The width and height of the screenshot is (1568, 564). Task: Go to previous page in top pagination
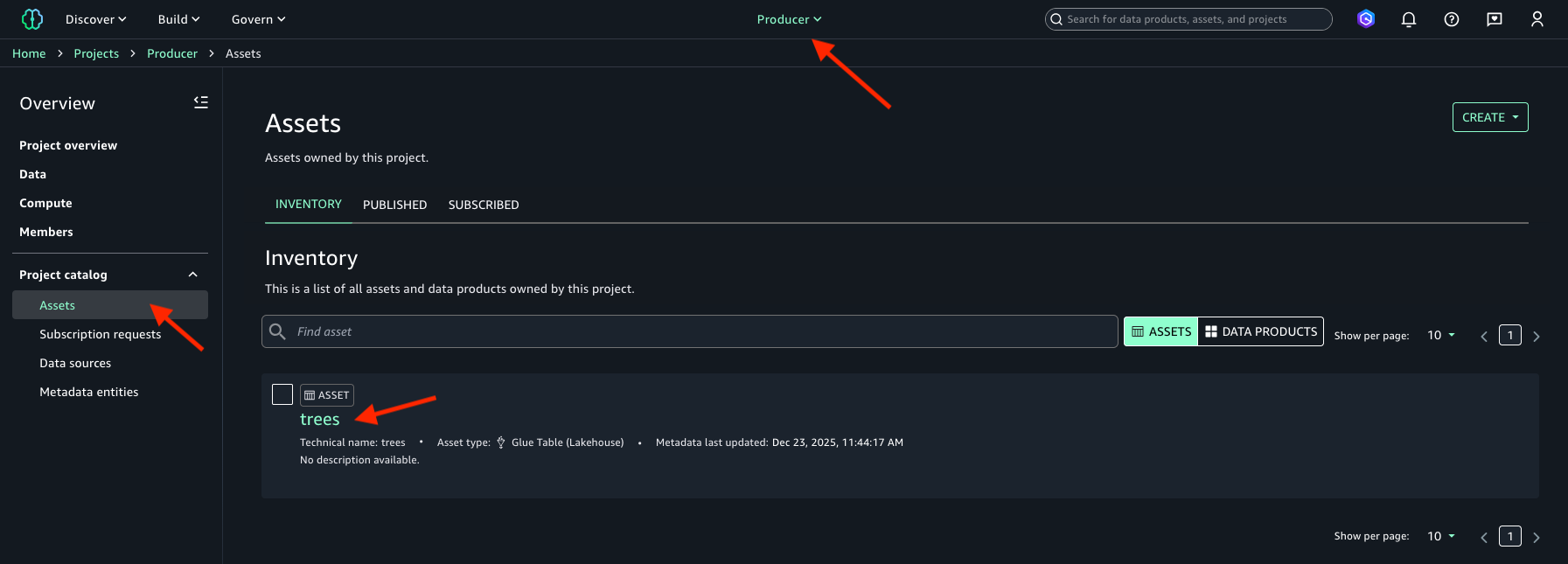tap(1484, 336)
